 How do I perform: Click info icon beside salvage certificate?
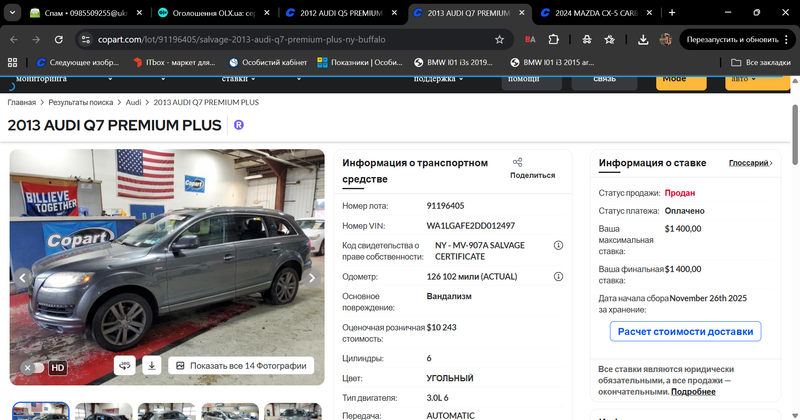point(558,245)
